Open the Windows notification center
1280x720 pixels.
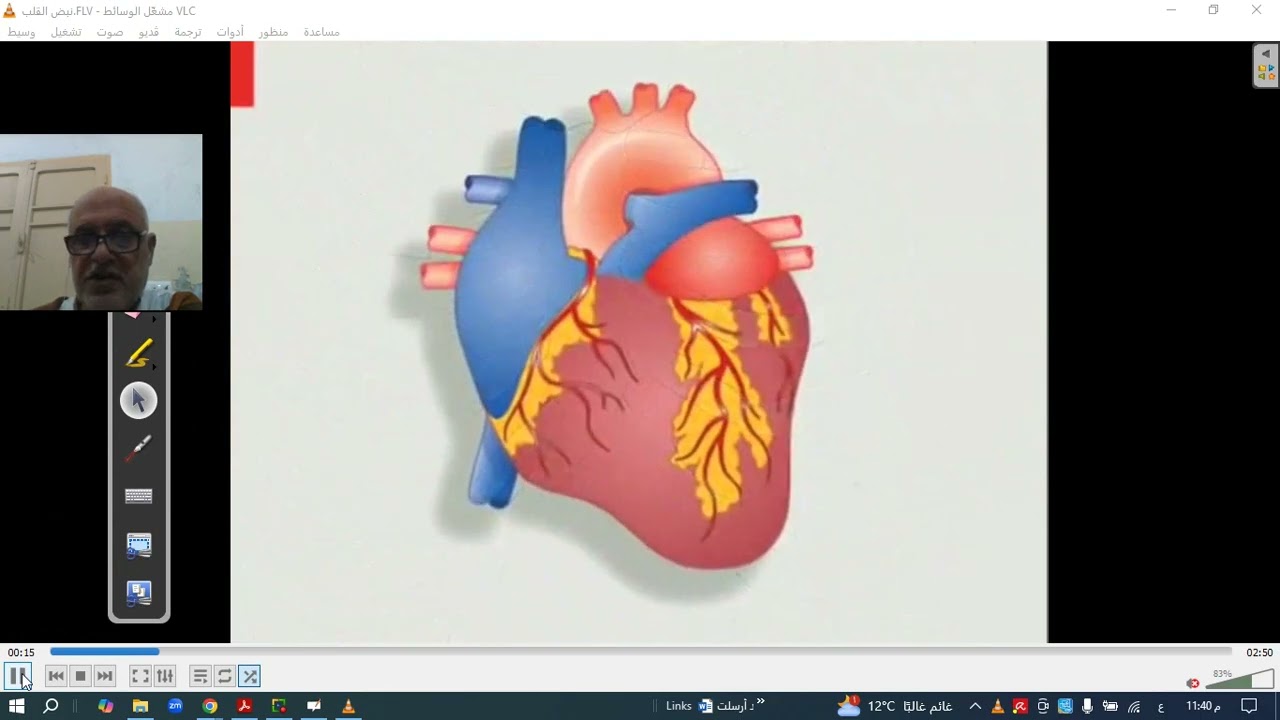click(1249, 706)
